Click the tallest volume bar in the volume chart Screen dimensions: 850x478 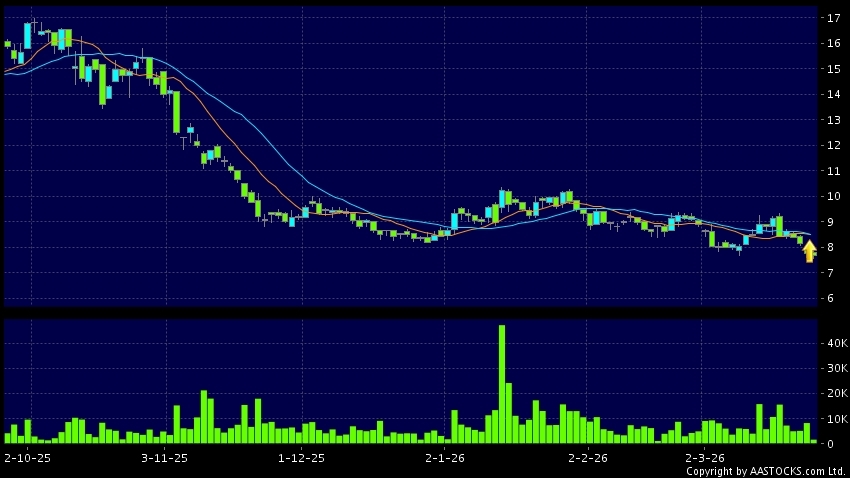[x=501, y=383]
